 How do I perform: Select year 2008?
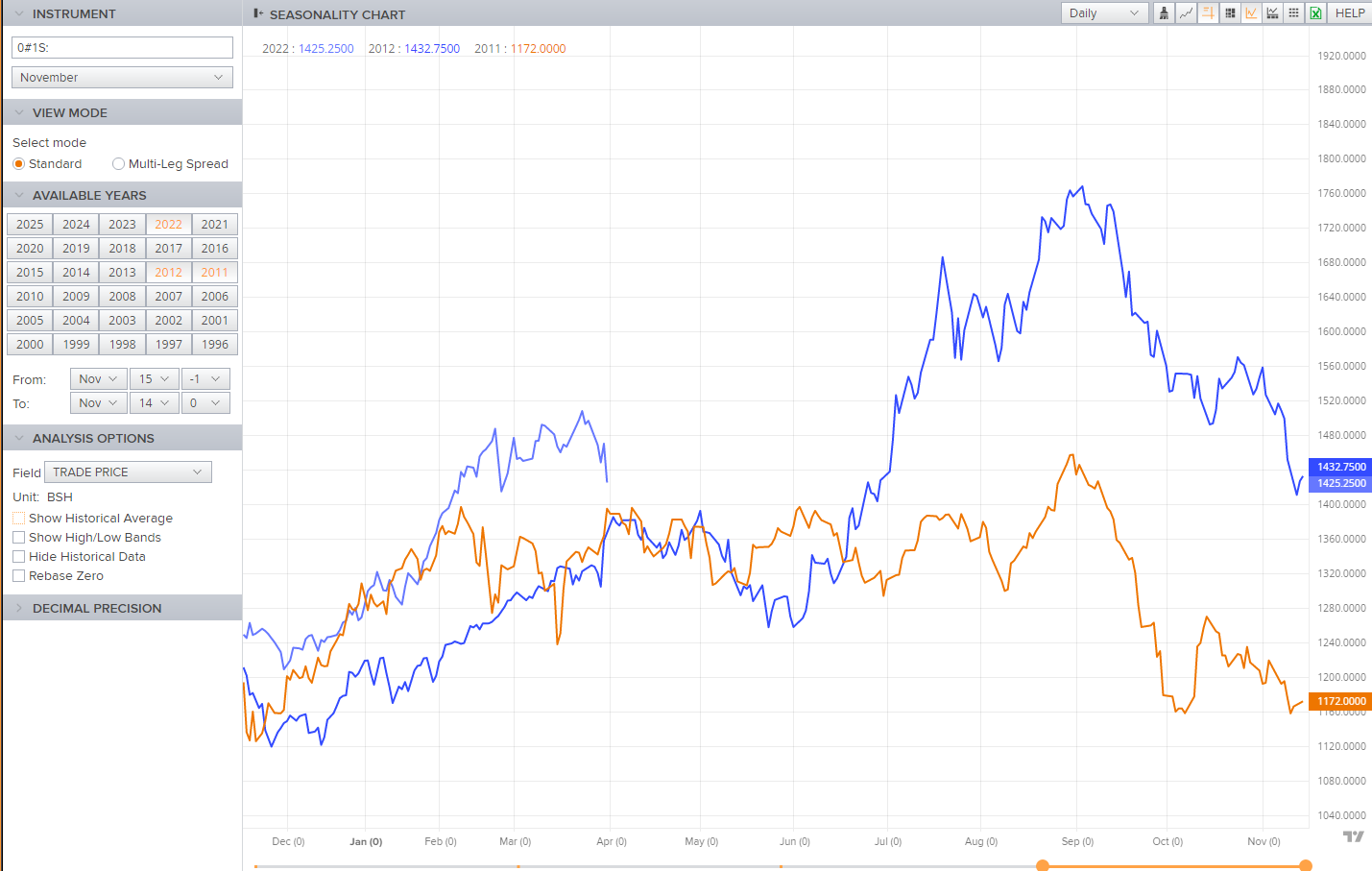[x=122, y=296]
